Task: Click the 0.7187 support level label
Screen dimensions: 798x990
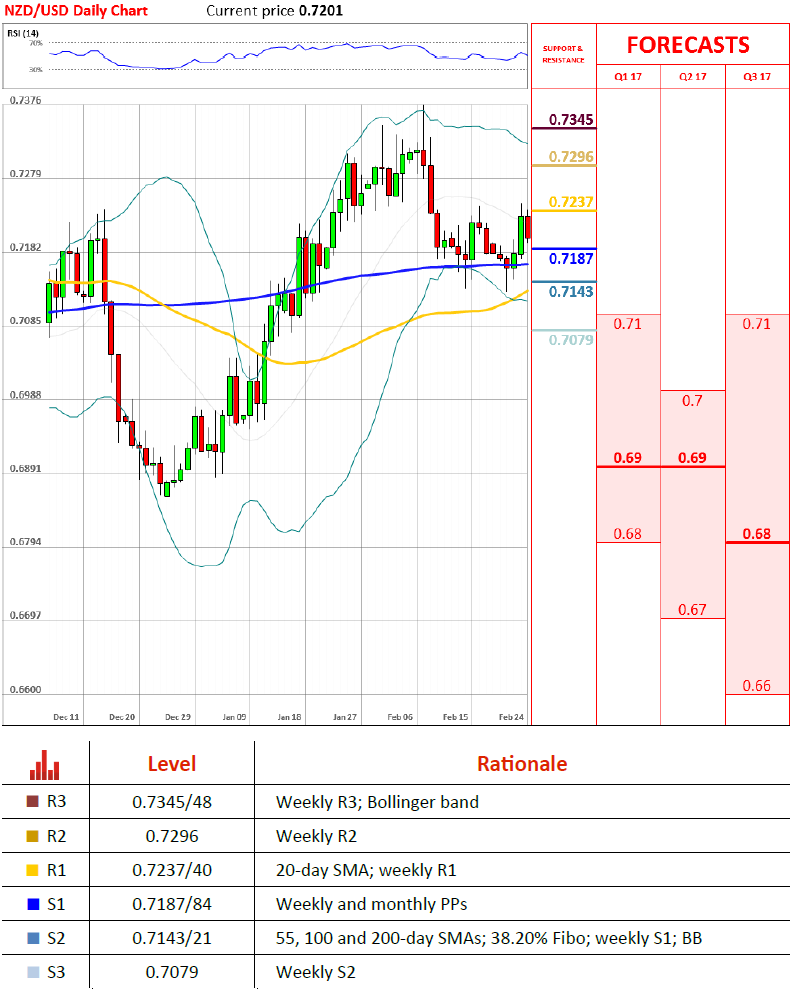Action: click(x=571, y=258)
